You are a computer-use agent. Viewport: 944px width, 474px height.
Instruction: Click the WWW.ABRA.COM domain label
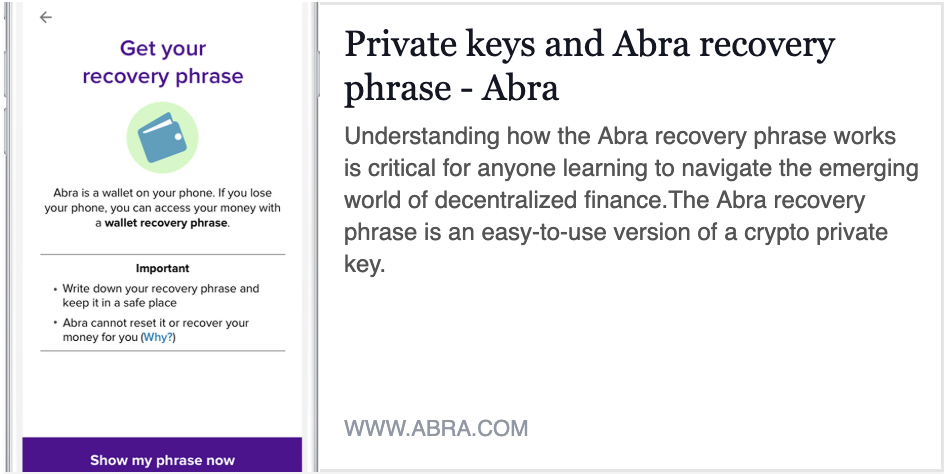(x=436, y=428)
